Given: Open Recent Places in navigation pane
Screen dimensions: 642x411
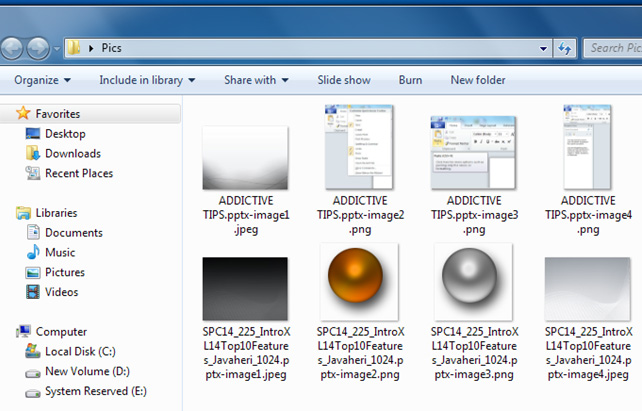Looking at the screenshot, I should tap(79, 173).
